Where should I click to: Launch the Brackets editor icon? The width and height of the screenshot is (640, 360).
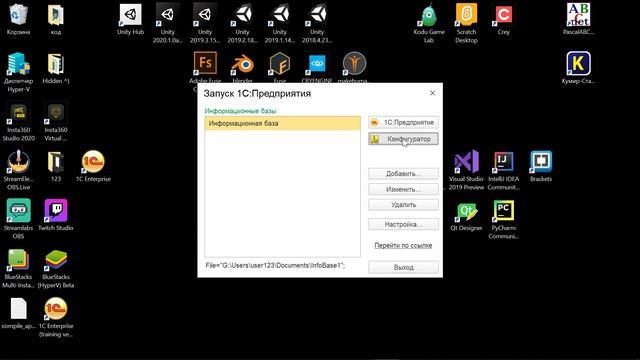(541, 167)
